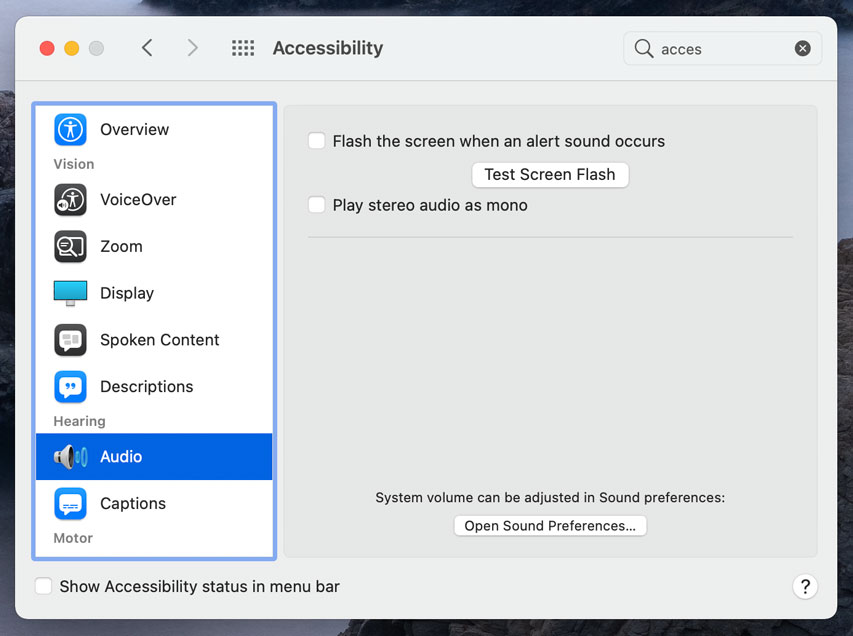
Task: Enable flashing the screen when alerts sound
Action: (316, 141)
